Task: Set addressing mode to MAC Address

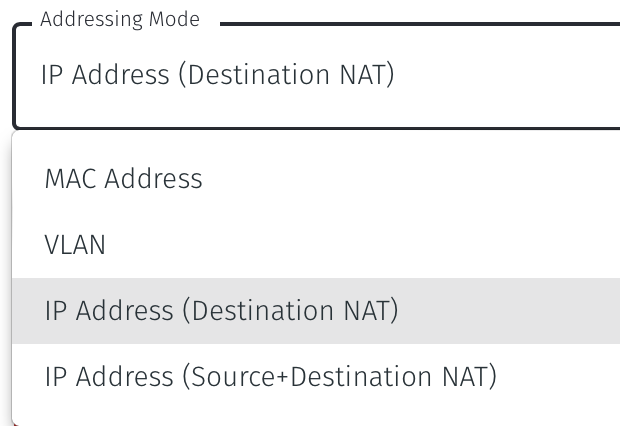Action: 124,179
